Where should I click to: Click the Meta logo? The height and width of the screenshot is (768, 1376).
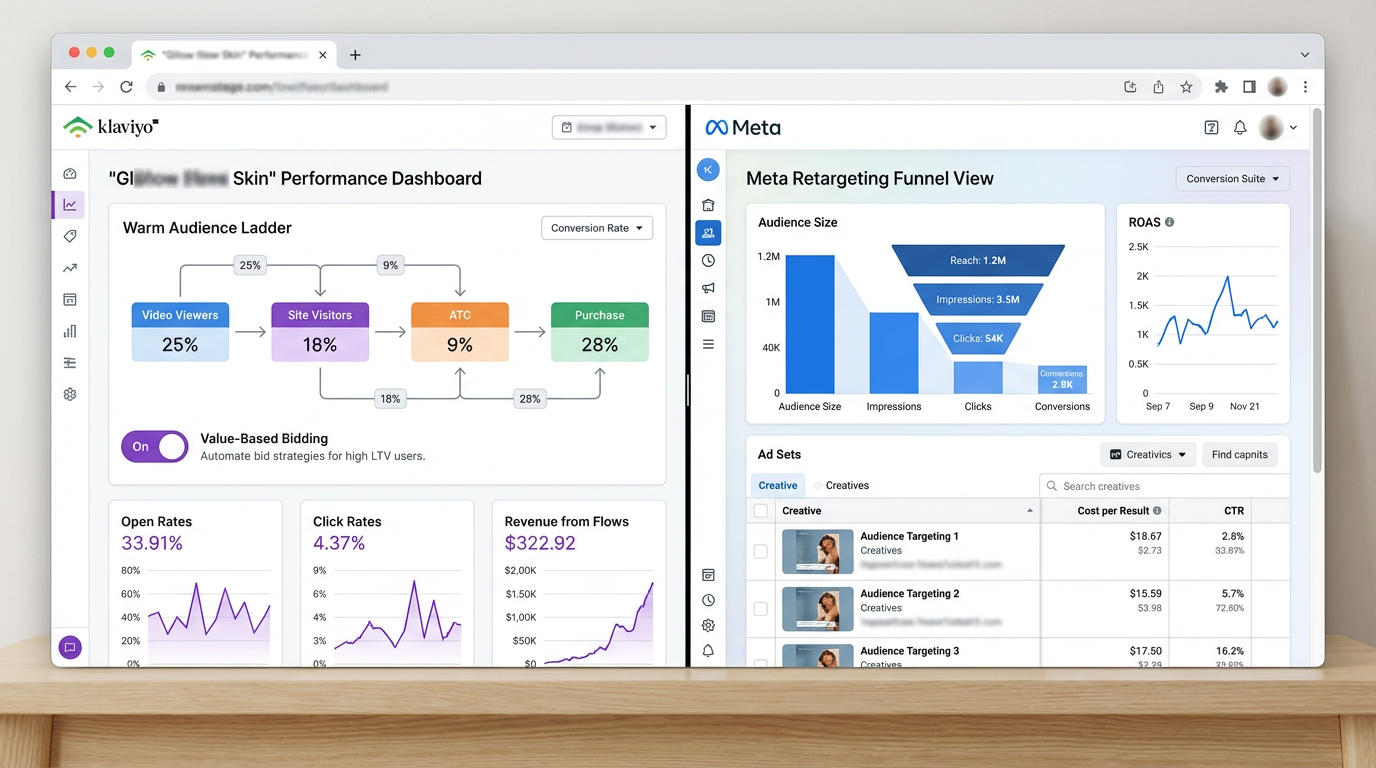click(743, 128)
